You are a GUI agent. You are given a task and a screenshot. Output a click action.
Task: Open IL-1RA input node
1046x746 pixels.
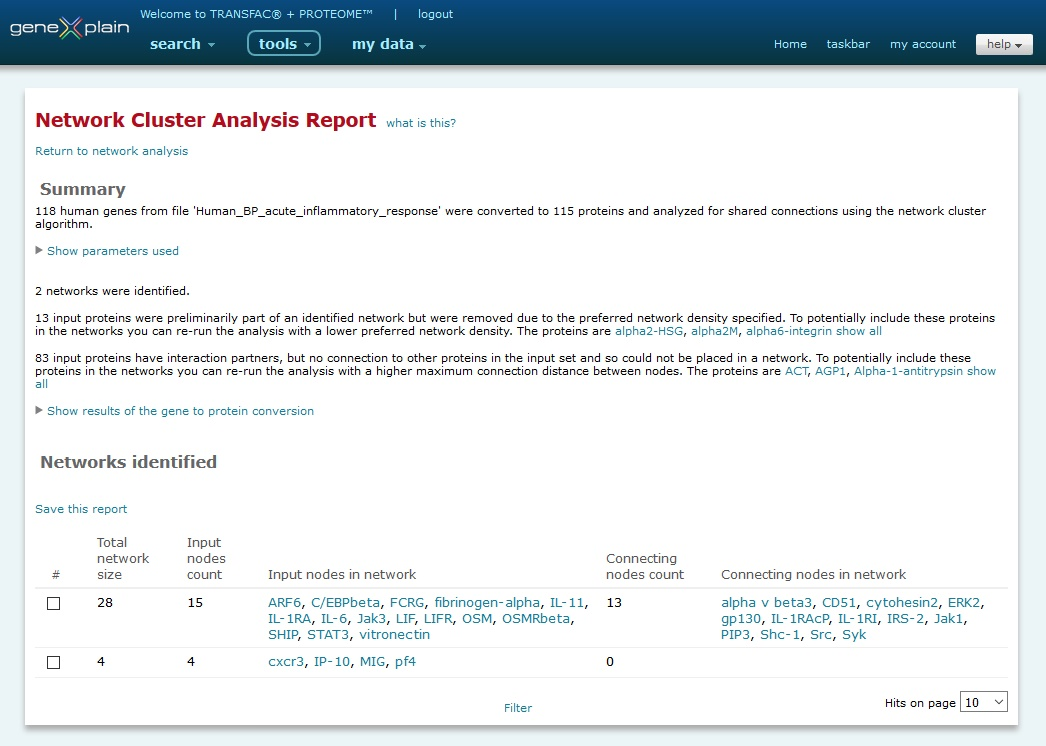[290, 619]
